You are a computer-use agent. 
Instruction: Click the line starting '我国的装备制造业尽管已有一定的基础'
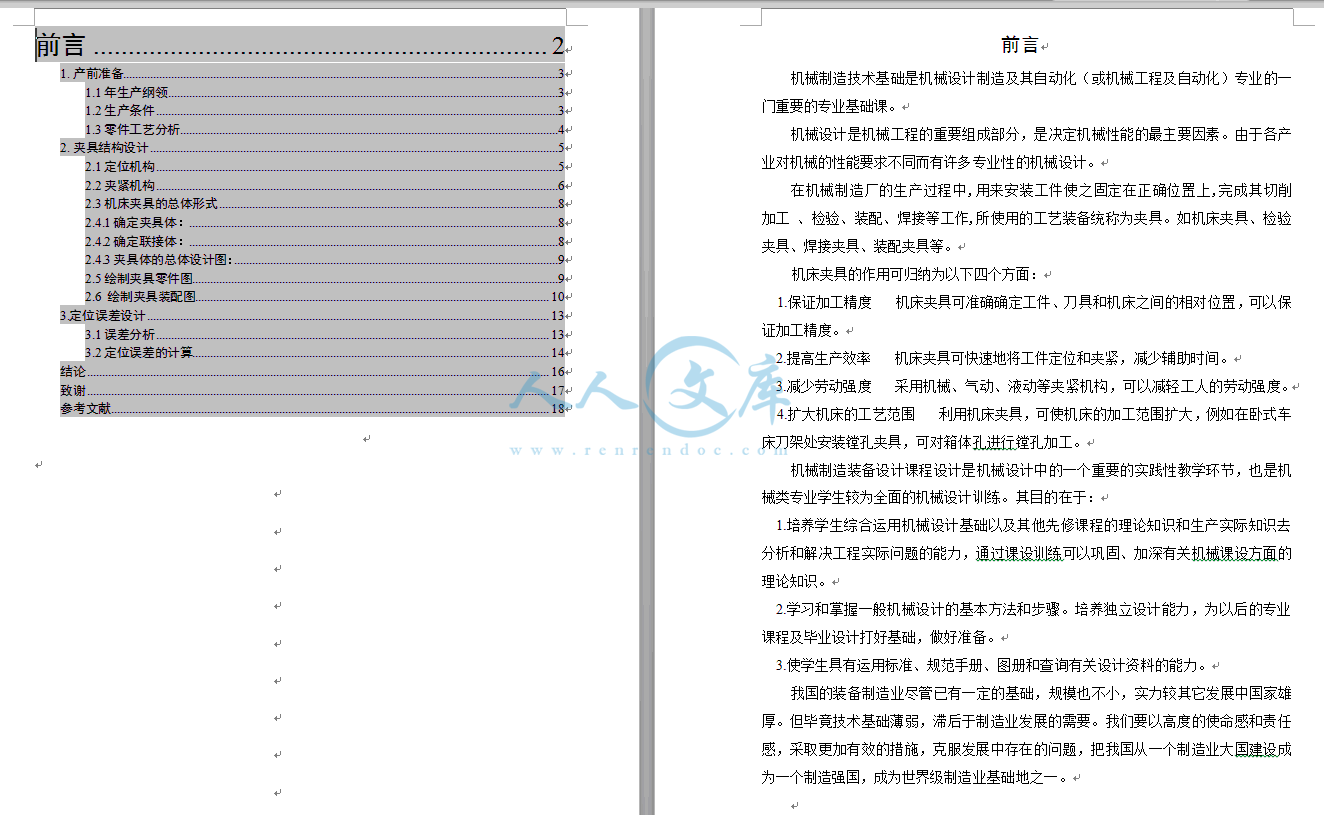pyautogui.click(x=1041, y=693)
